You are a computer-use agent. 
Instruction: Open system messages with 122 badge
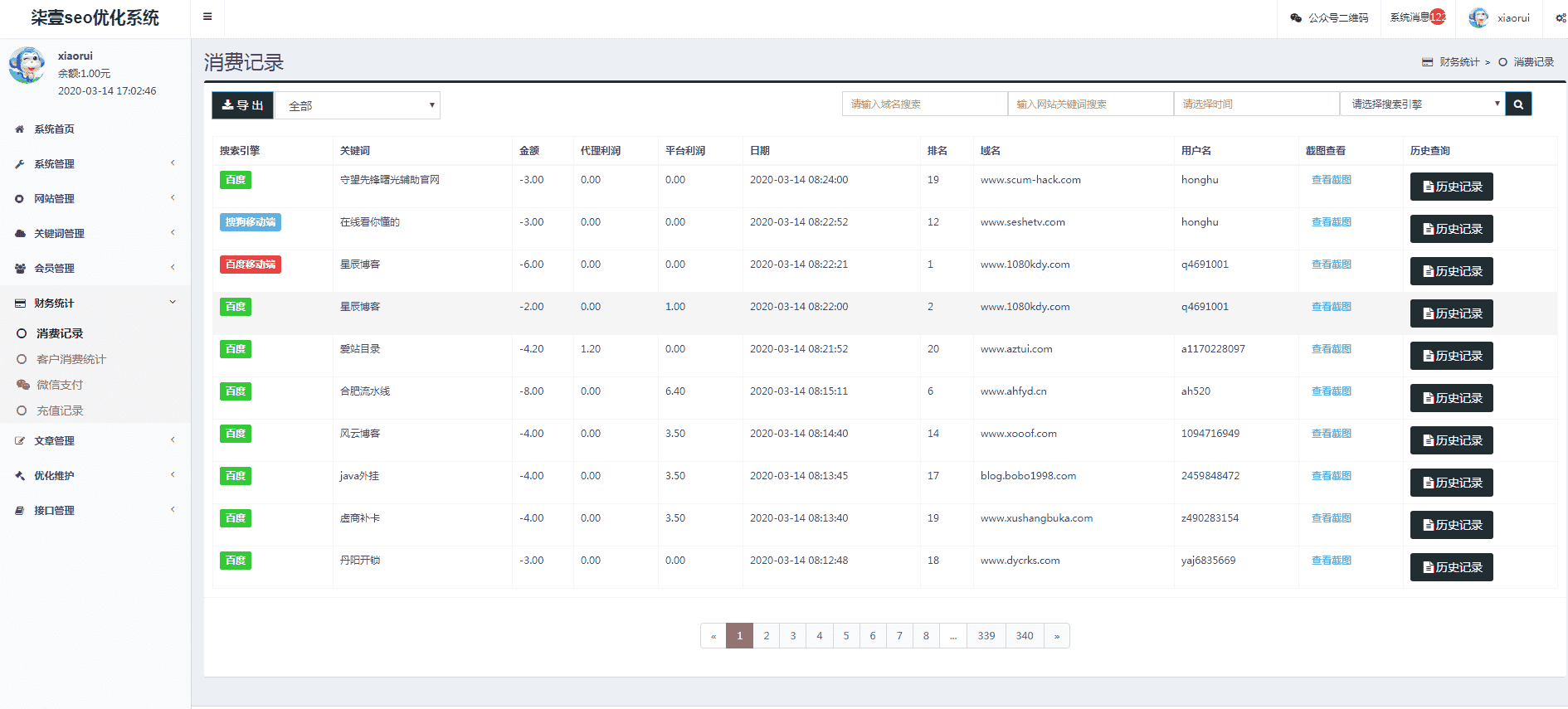[1418, 17]
